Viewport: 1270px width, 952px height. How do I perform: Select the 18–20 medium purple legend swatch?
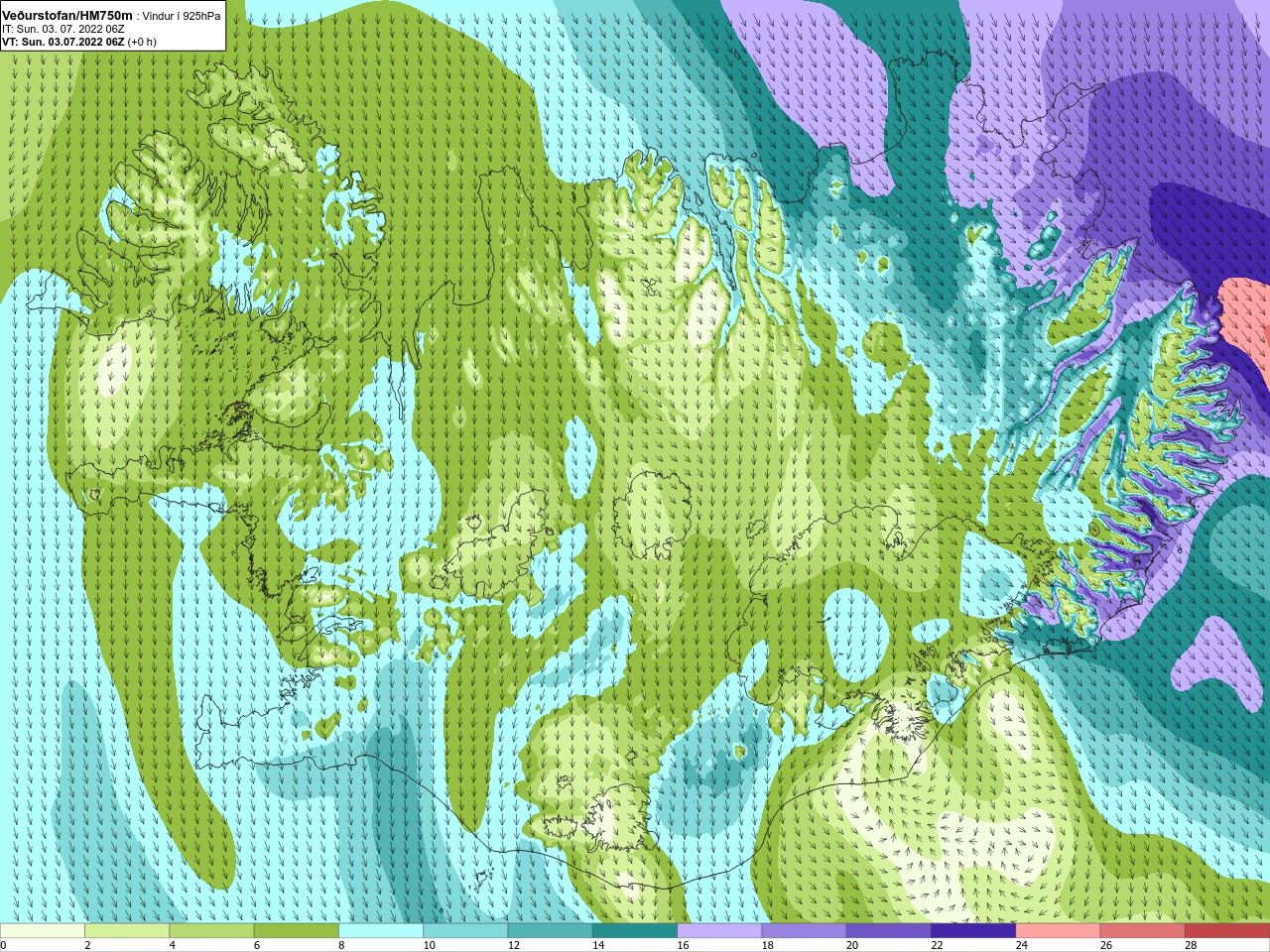point(805,931)
